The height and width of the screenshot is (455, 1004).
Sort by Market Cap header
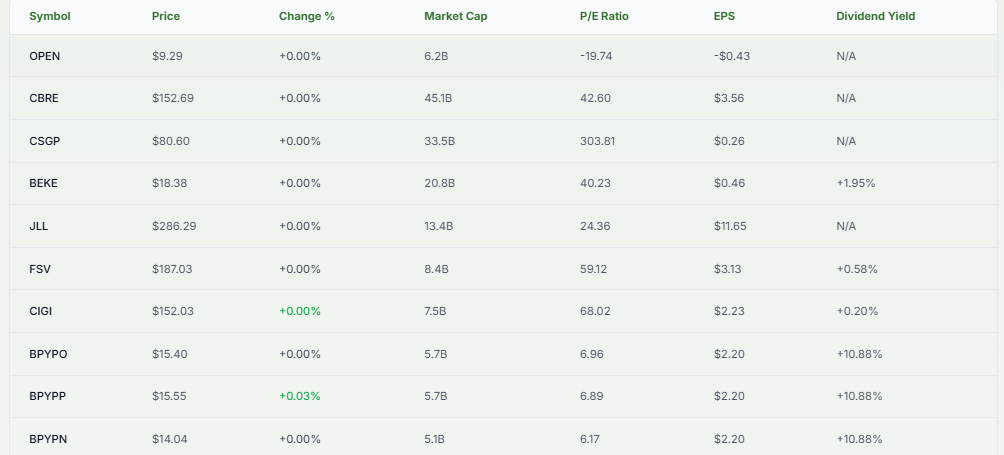point(455,16)
